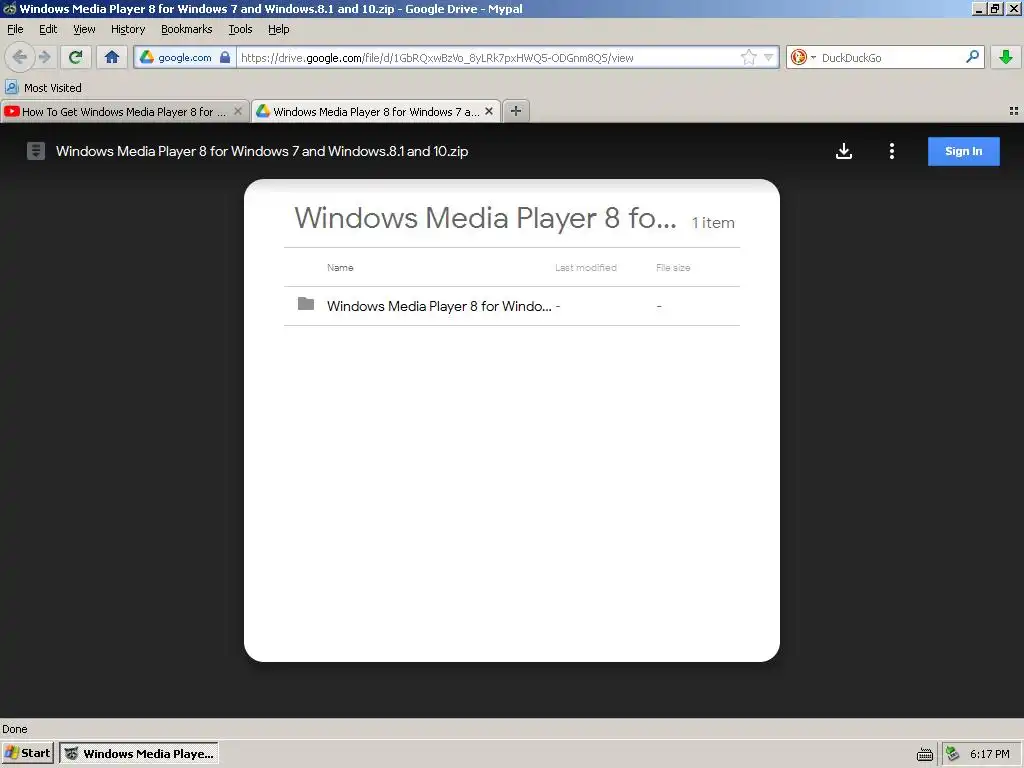The image size is (1024, 768).
Task: Click the Last modified column header
Action: click(x=586, y=268)
